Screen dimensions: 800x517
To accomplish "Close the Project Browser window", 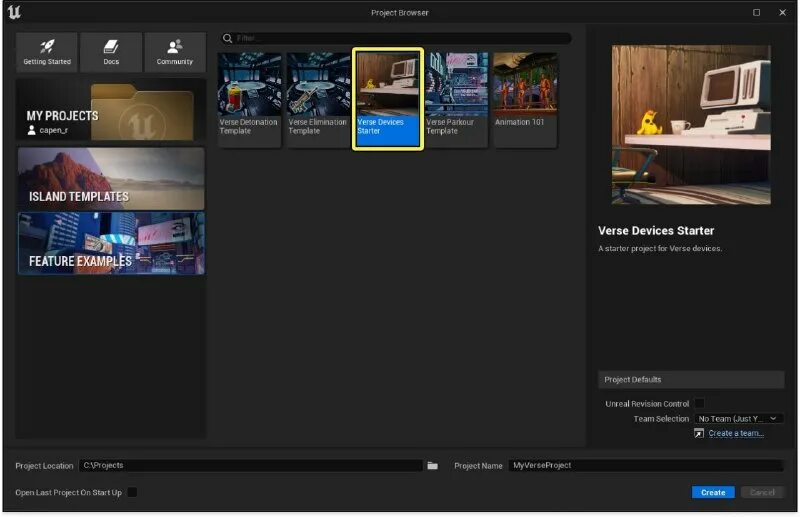I will point(783,12).
